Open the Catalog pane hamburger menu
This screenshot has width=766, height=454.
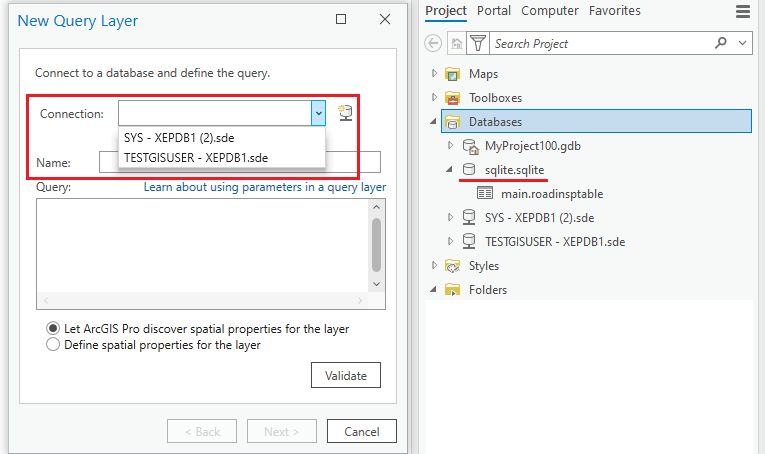(743, 11)
